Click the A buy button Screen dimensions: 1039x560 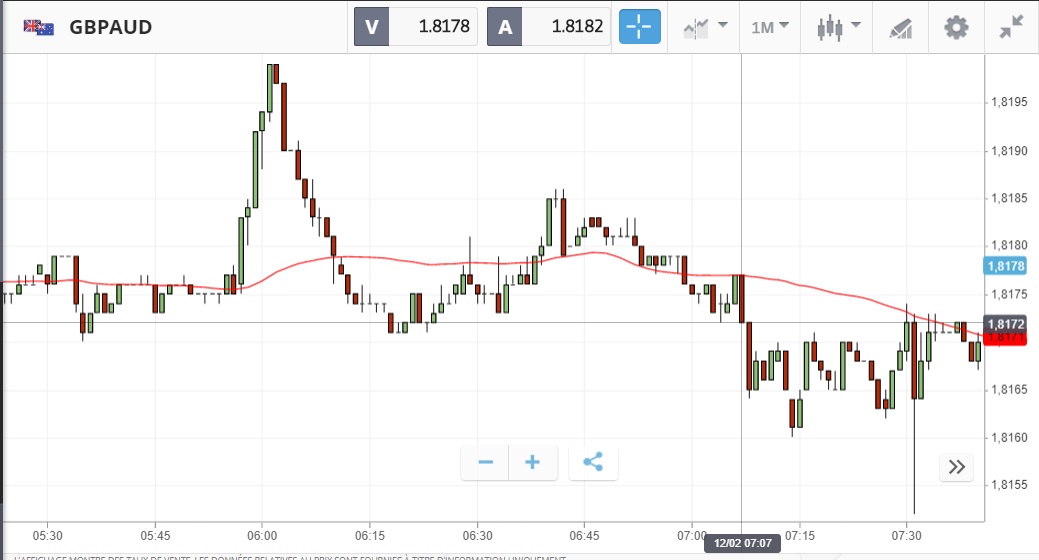[x=505, y=27]
